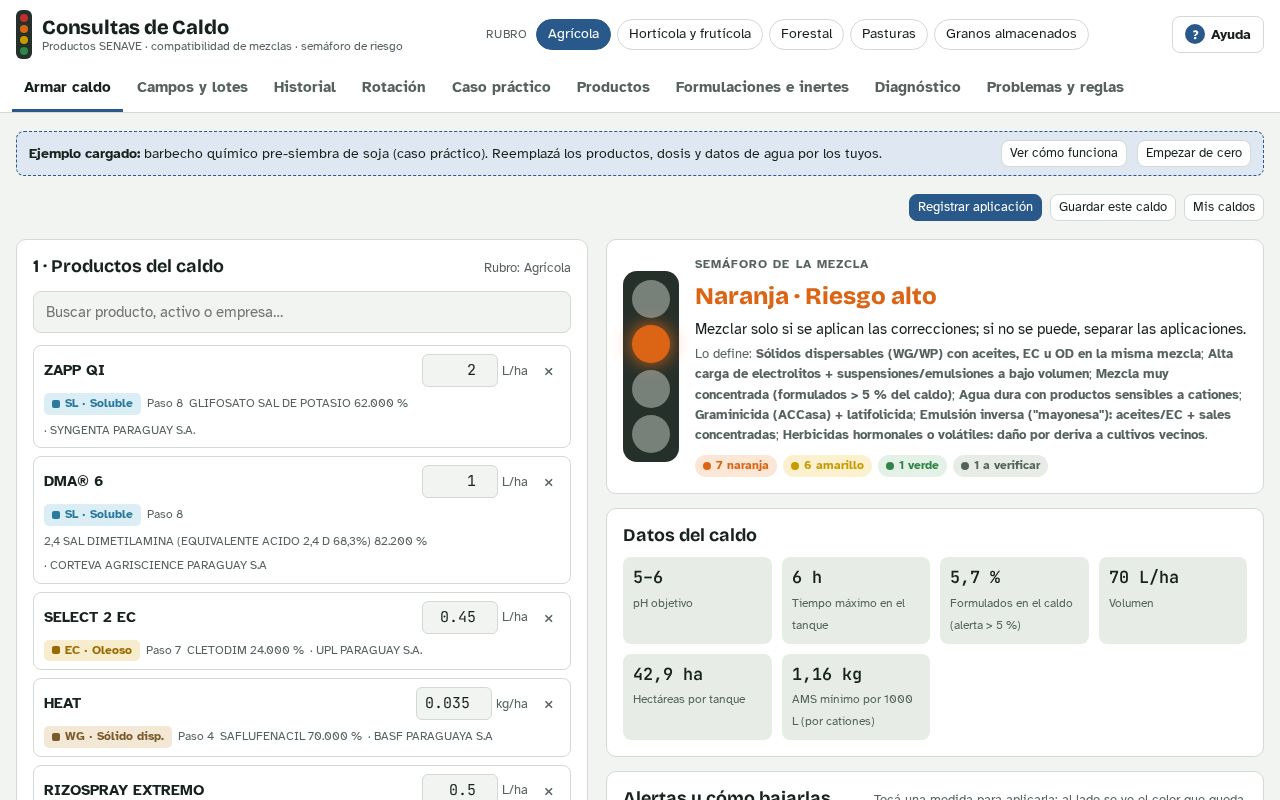Remove ZAPP QI product with × icon
The width and height of the screenshot is (1280, 800).
point(548,371)
